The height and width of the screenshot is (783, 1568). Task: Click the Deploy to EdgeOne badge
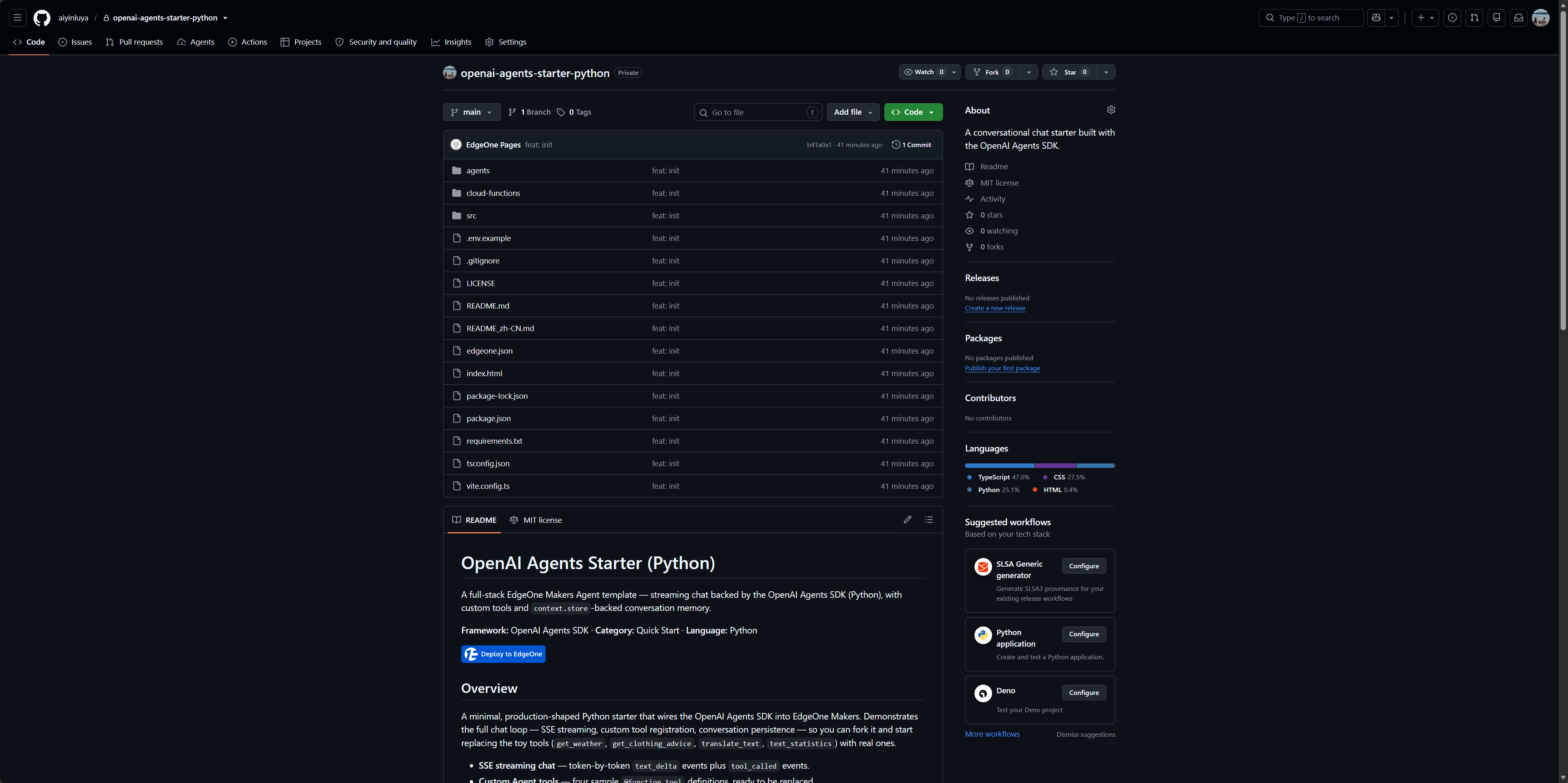(503, 654)
